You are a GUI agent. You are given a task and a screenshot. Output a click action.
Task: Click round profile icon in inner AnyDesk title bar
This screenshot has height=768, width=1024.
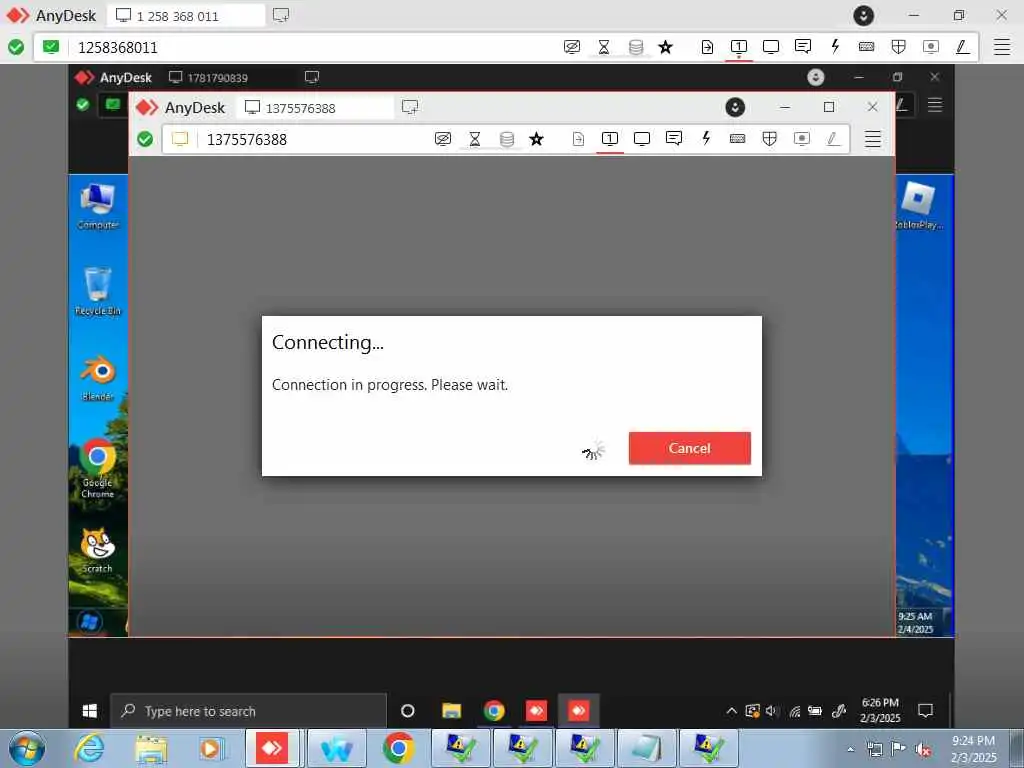click(x=735, y=107)
